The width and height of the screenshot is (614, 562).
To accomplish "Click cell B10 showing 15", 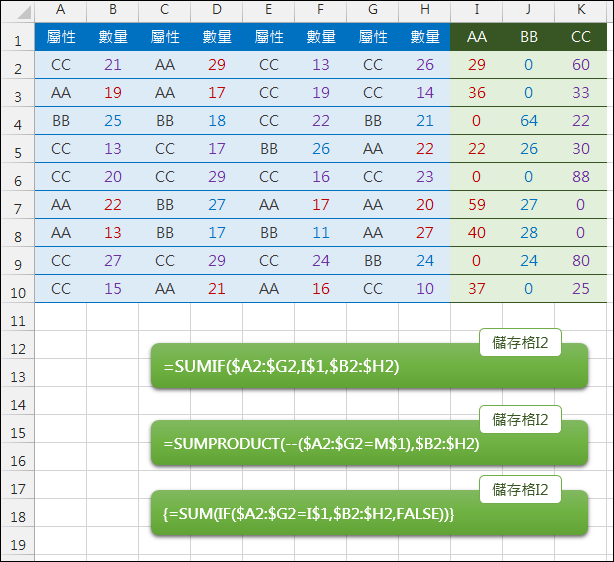I will point(112,289).
